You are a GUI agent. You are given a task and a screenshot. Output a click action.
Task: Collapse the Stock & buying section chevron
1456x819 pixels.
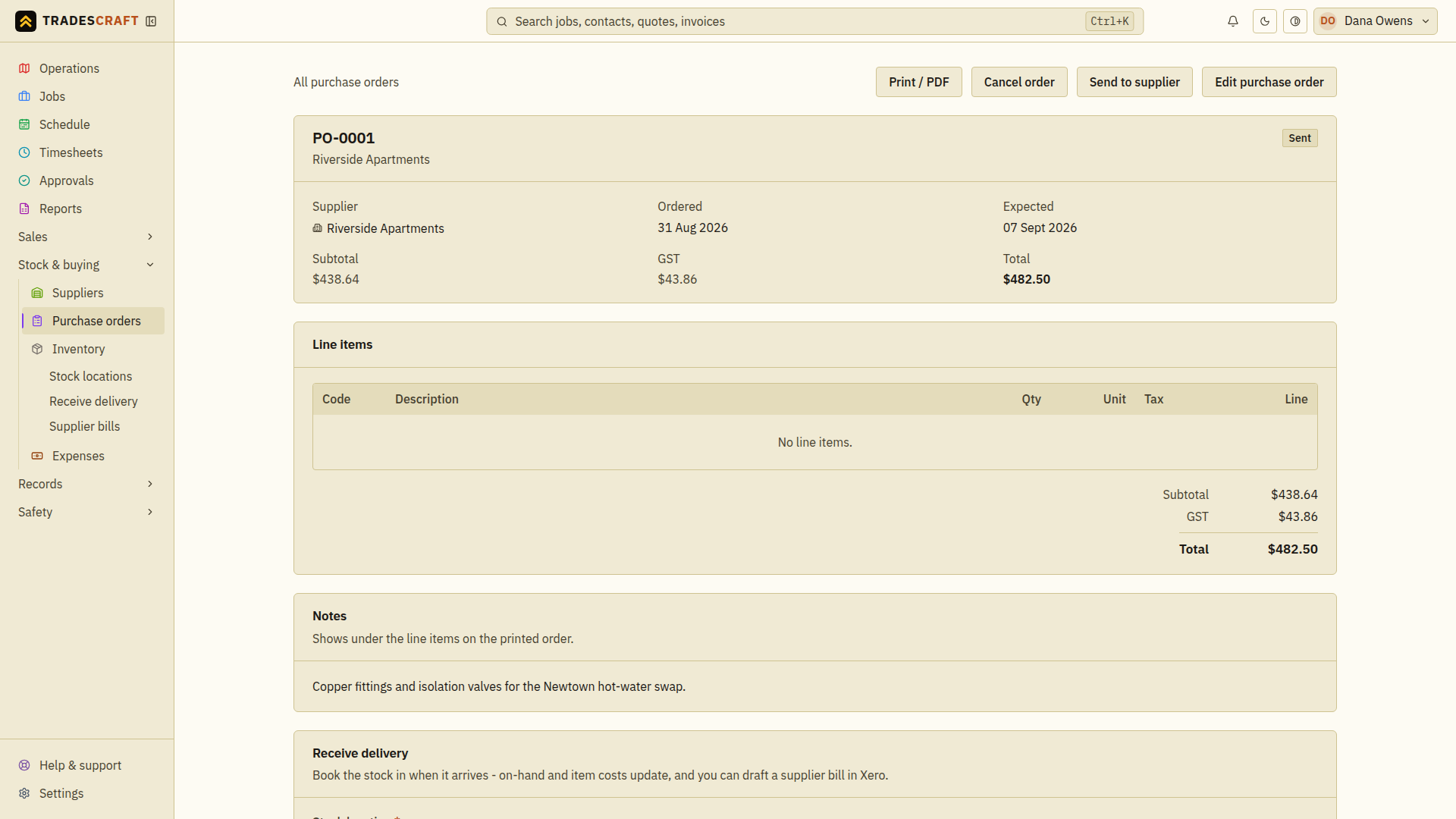[x=150, y=265]
